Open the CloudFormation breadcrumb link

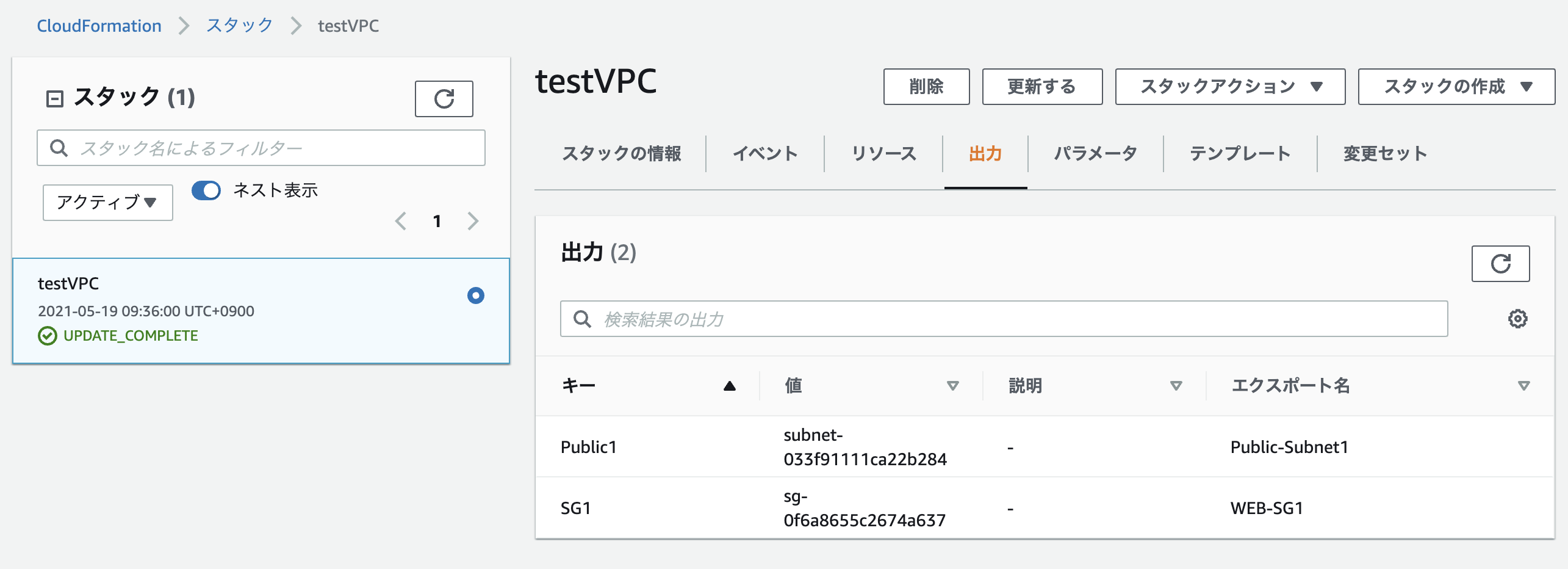click(99, 25)
